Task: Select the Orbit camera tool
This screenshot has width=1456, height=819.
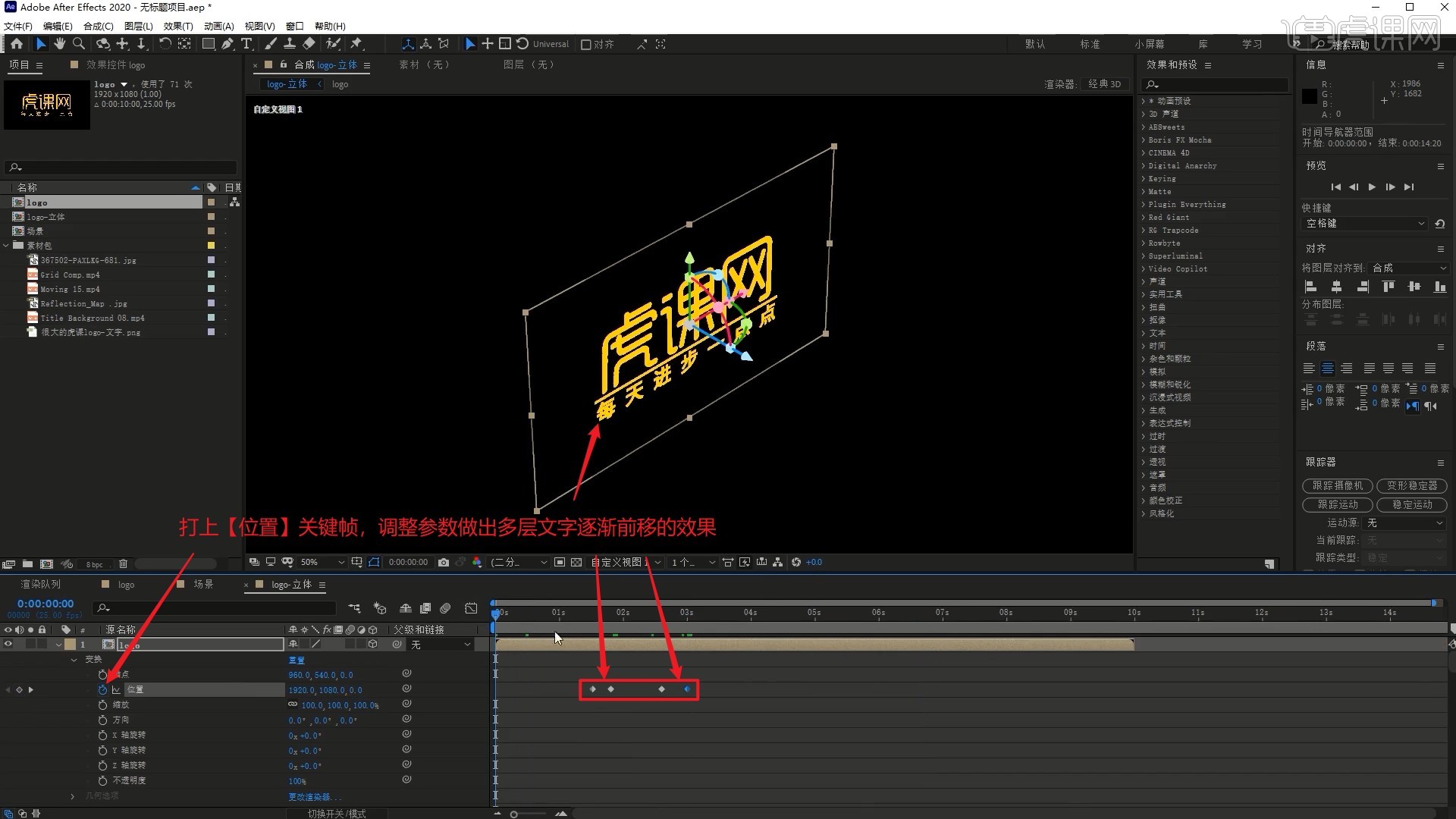Action: coord(103,44)
